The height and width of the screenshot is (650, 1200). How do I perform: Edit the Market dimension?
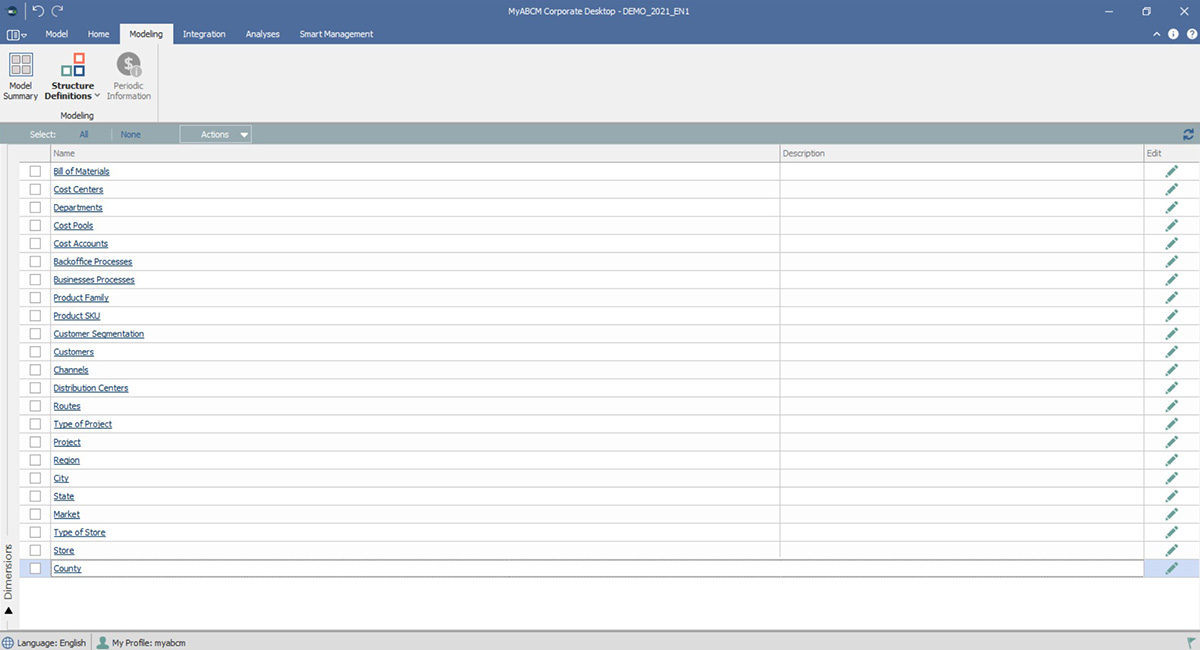pos(1171,514)
